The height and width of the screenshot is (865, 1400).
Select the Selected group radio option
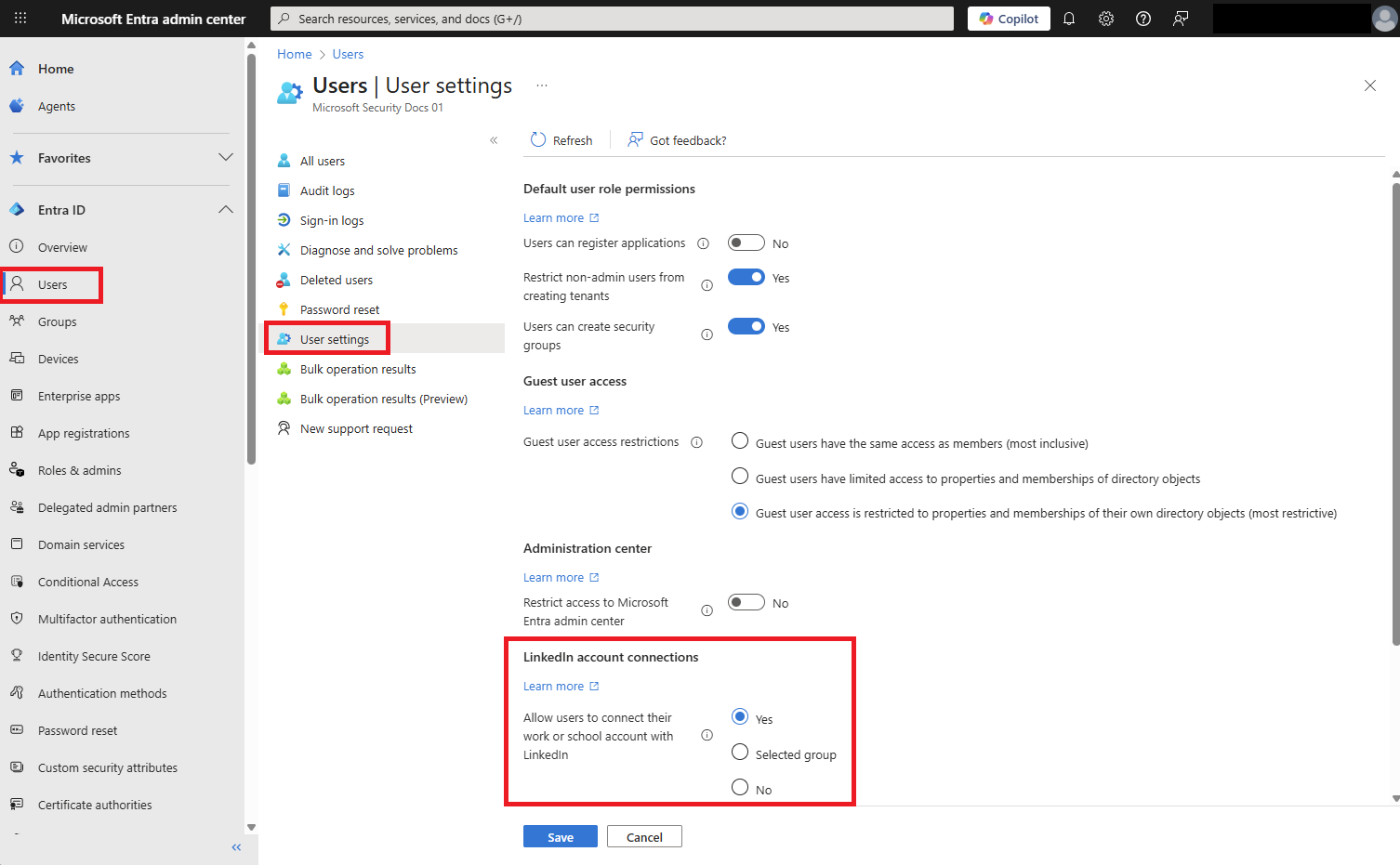(739, 752)
